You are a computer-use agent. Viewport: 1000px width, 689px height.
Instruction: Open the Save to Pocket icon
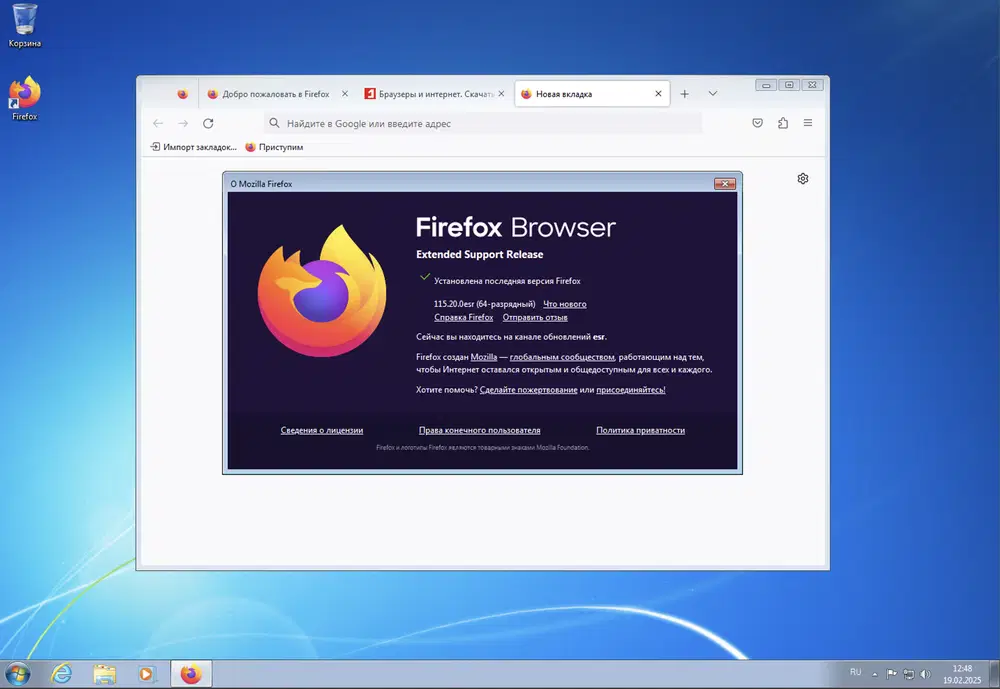pyautogui.click(x=757, y=123)
